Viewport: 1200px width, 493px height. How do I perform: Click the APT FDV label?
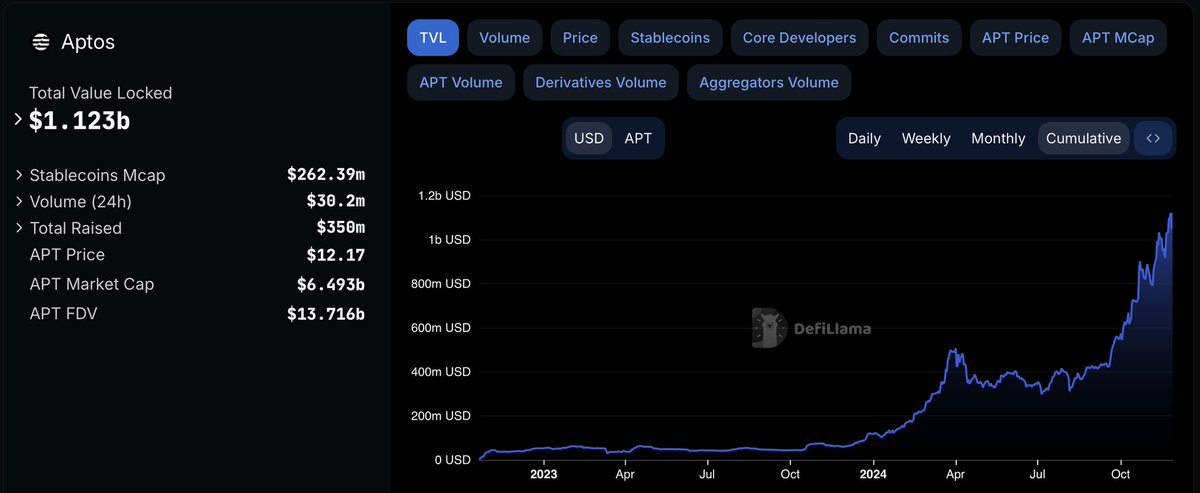[x=64, y=314]
